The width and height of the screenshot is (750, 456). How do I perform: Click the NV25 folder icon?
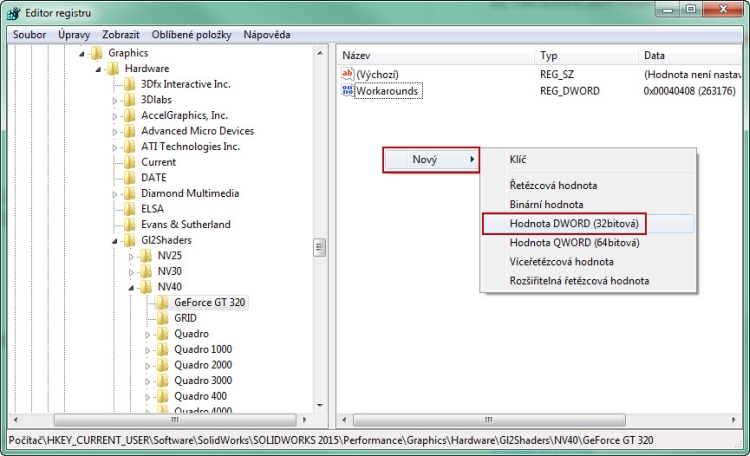pos(146,256)
